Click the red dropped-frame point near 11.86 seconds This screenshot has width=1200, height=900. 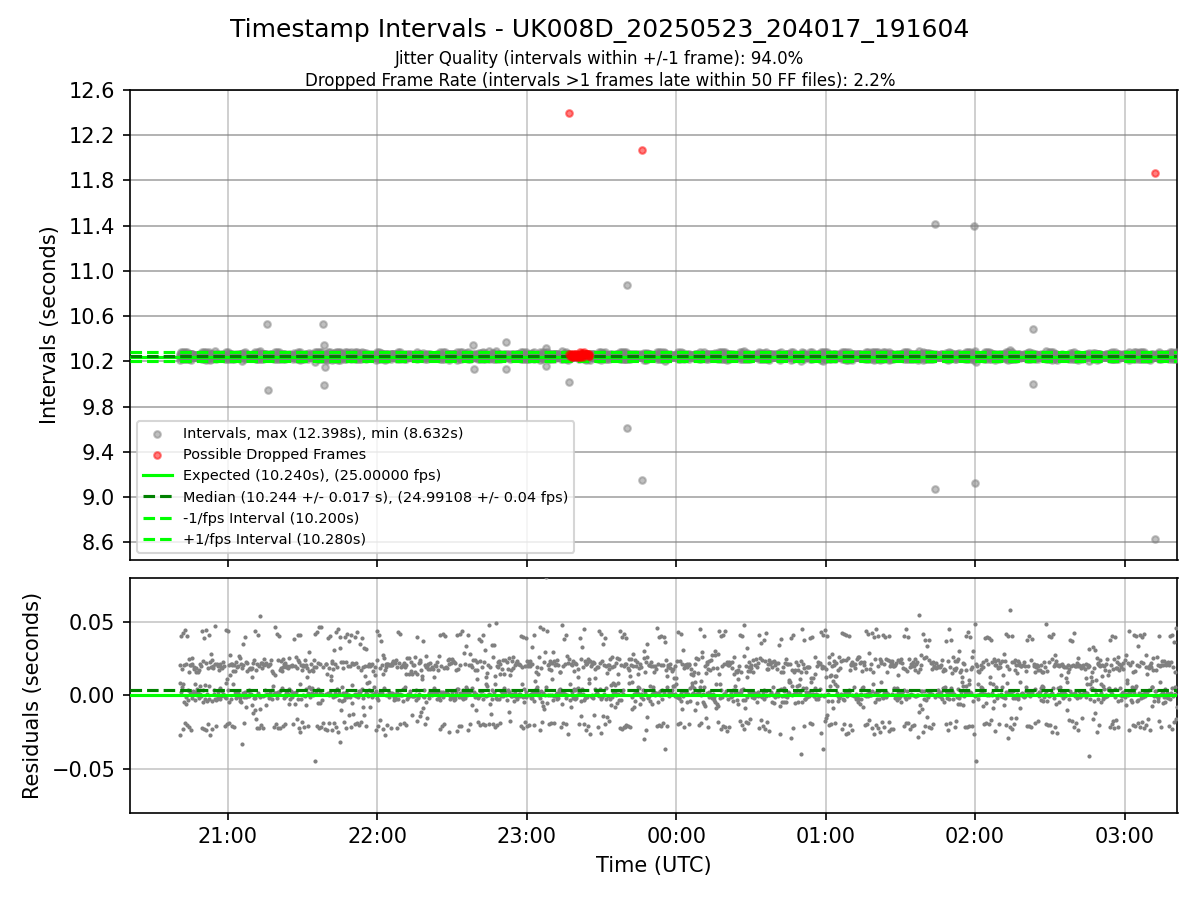click(x=1155, y=173)
